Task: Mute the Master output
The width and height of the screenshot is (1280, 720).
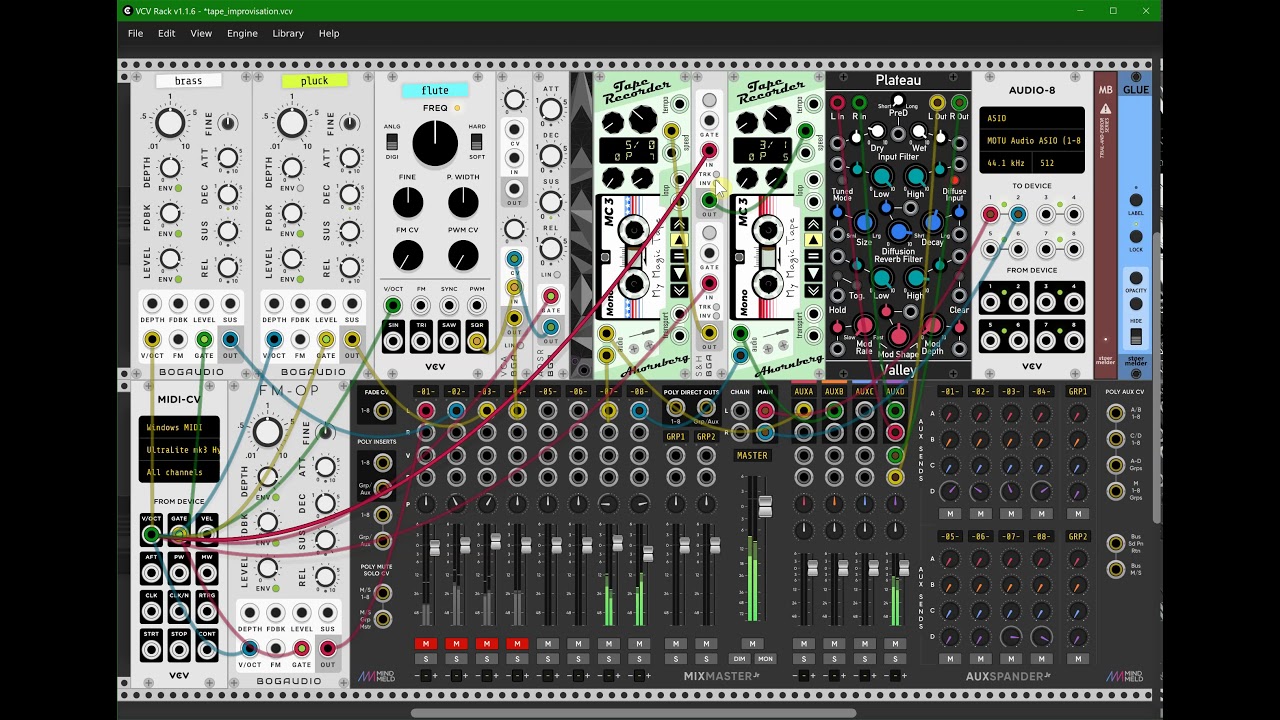Action: point(752,644)
